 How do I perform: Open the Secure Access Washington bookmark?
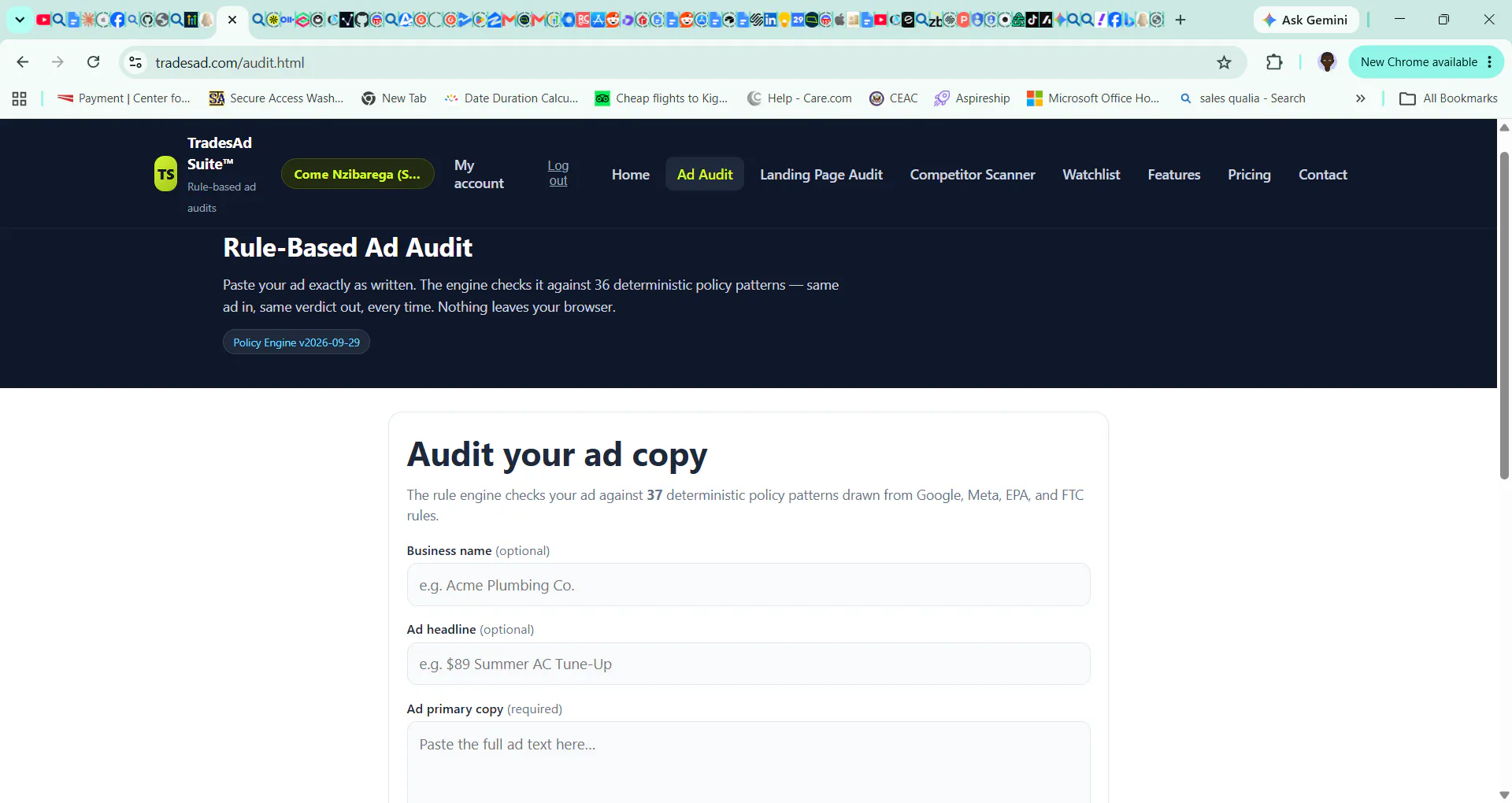pyautogui.click(x=276, y=98)
